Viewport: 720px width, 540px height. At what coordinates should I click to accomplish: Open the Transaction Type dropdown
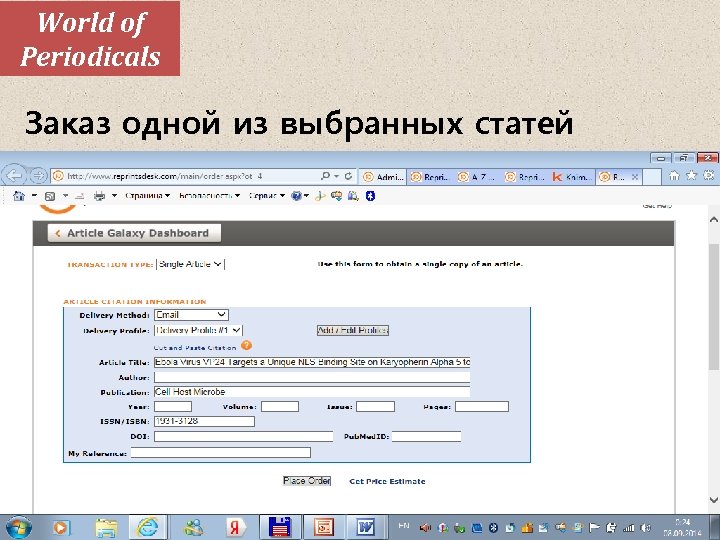191,264
